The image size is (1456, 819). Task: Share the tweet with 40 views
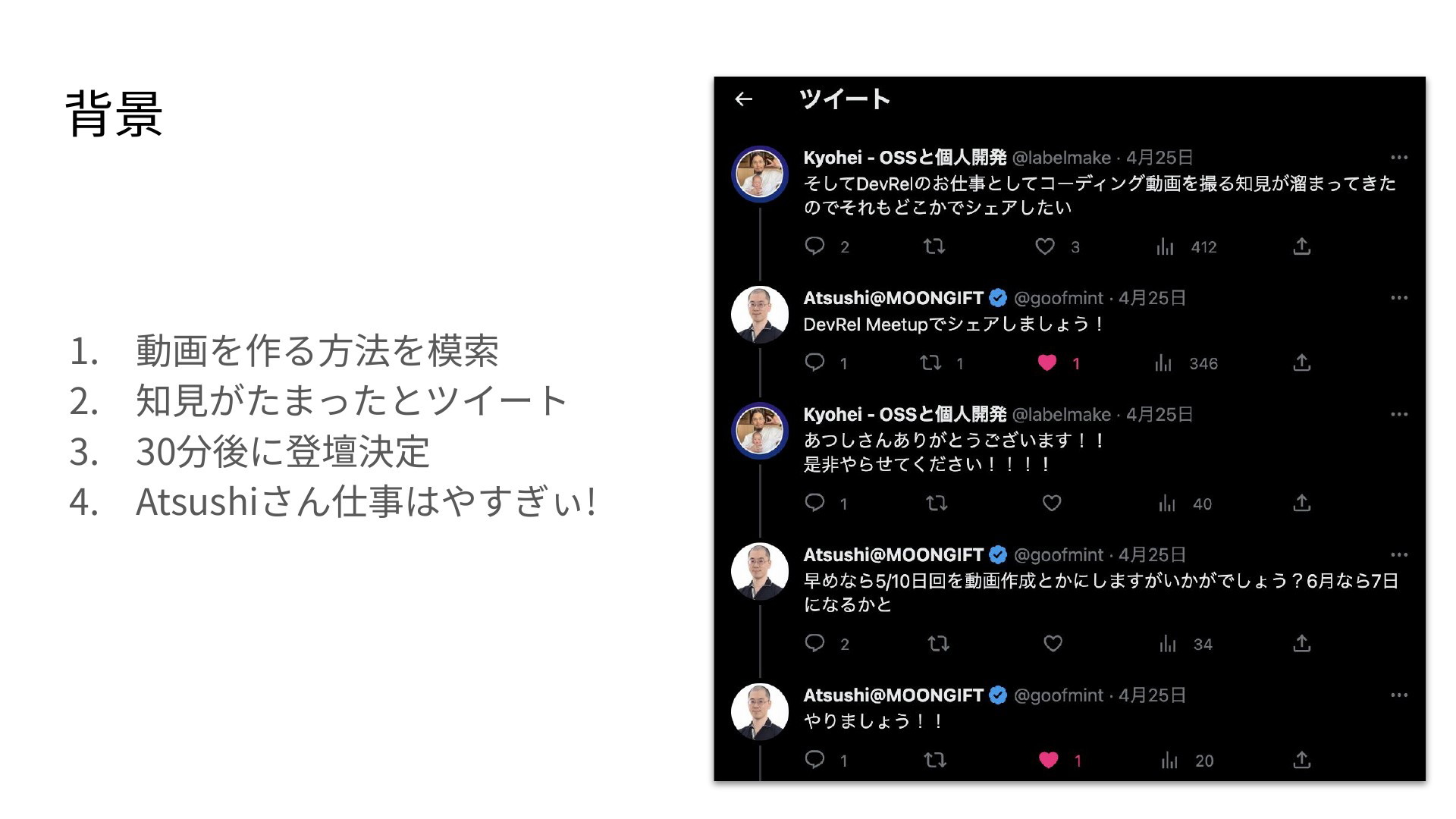pyautogui.click(x=1302, y=503)
